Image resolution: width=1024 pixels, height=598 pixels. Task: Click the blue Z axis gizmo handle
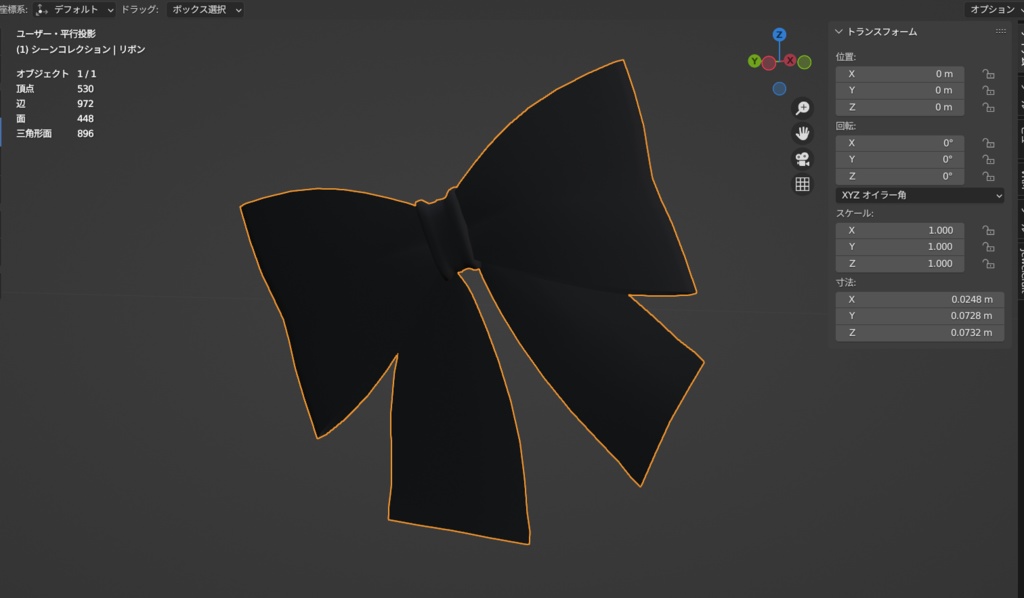point(779,35)
